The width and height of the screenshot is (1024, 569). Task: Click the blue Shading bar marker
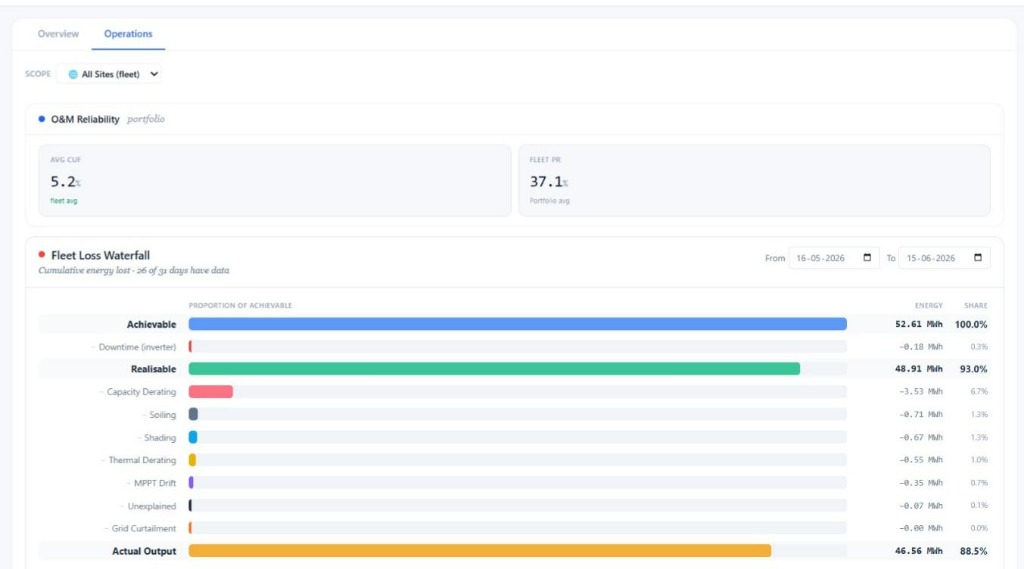193,437
